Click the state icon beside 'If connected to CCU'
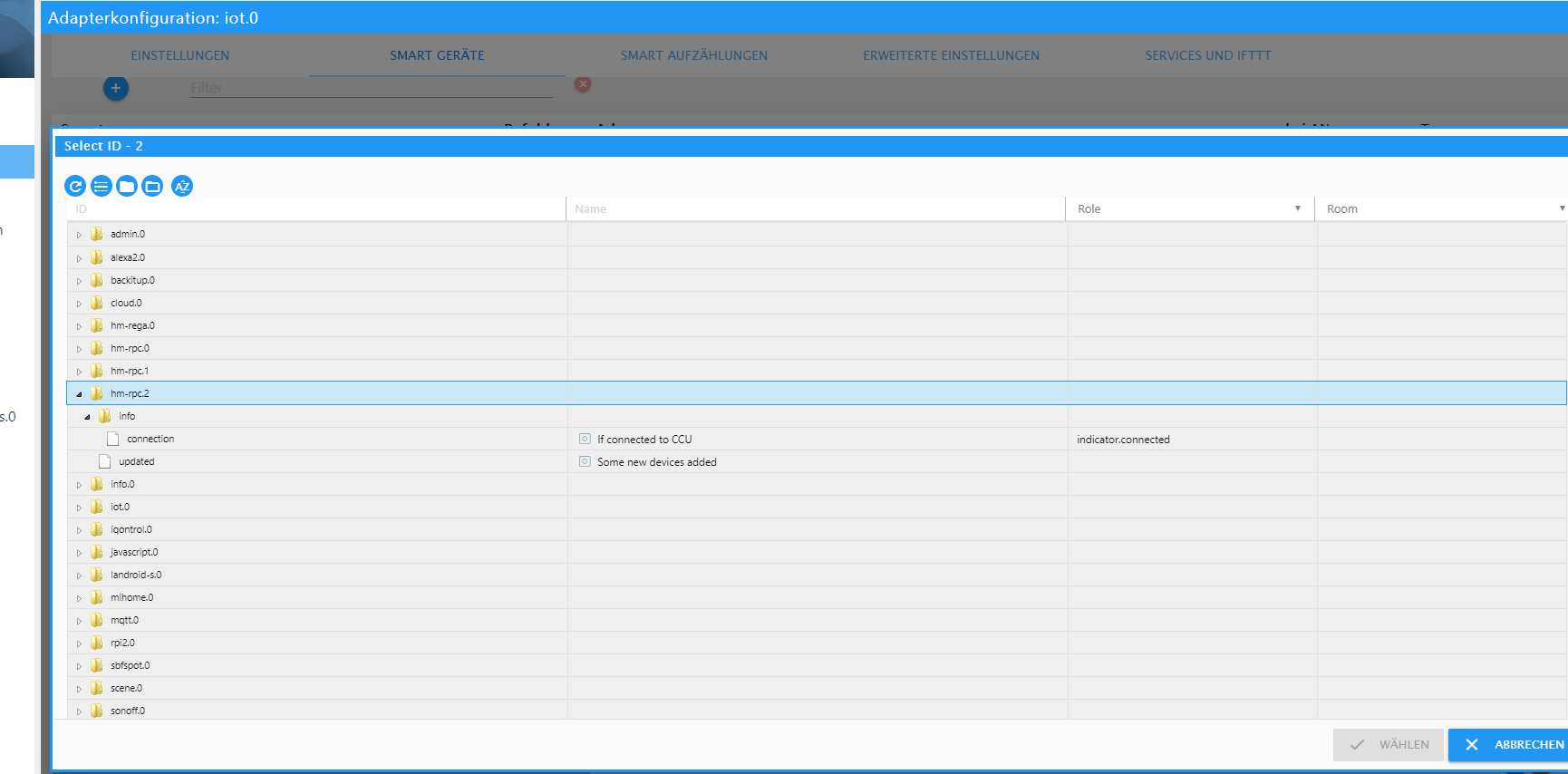Image resolution: width=1568 pixels, height=774 pixels. pyautogui.click(x=585, y=439)
